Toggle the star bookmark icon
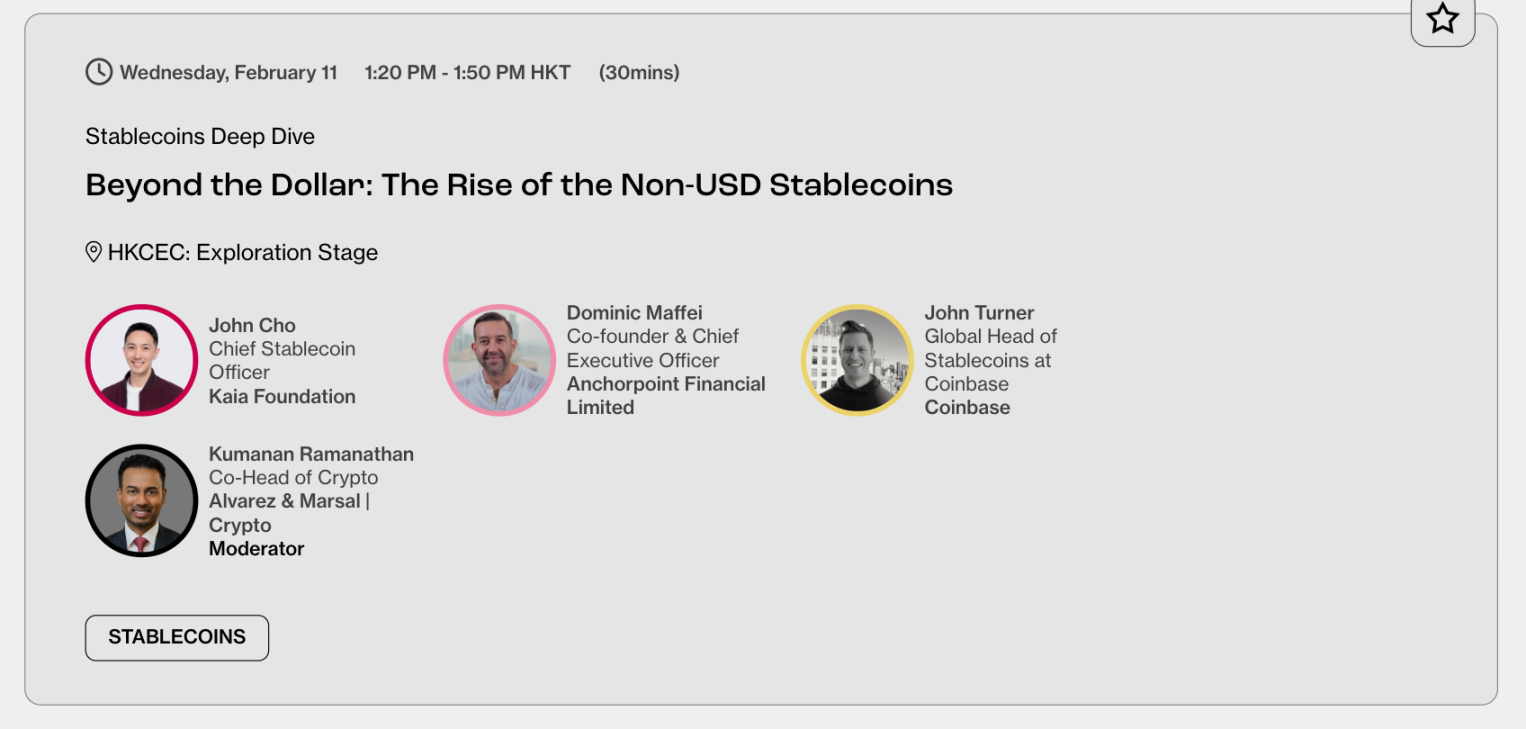1526x729 pixels. [1442, 18]
